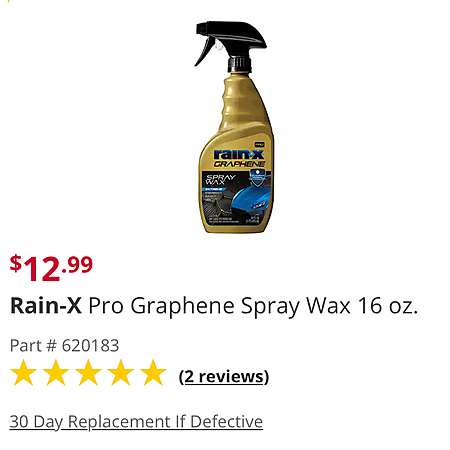
Task: Click the .99 cents portion of the price
Action: click(77, 265)
